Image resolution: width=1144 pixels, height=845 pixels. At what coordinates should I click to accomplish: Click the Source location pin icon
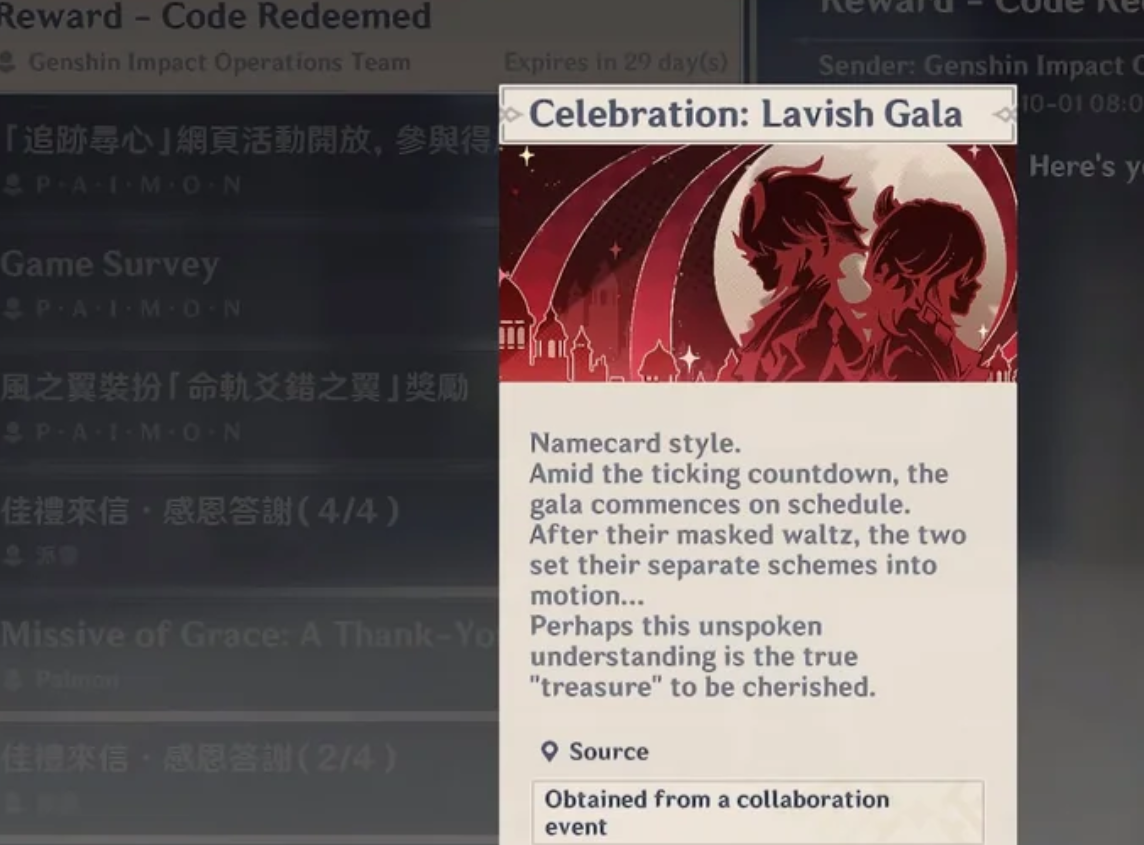click(549, 752)
